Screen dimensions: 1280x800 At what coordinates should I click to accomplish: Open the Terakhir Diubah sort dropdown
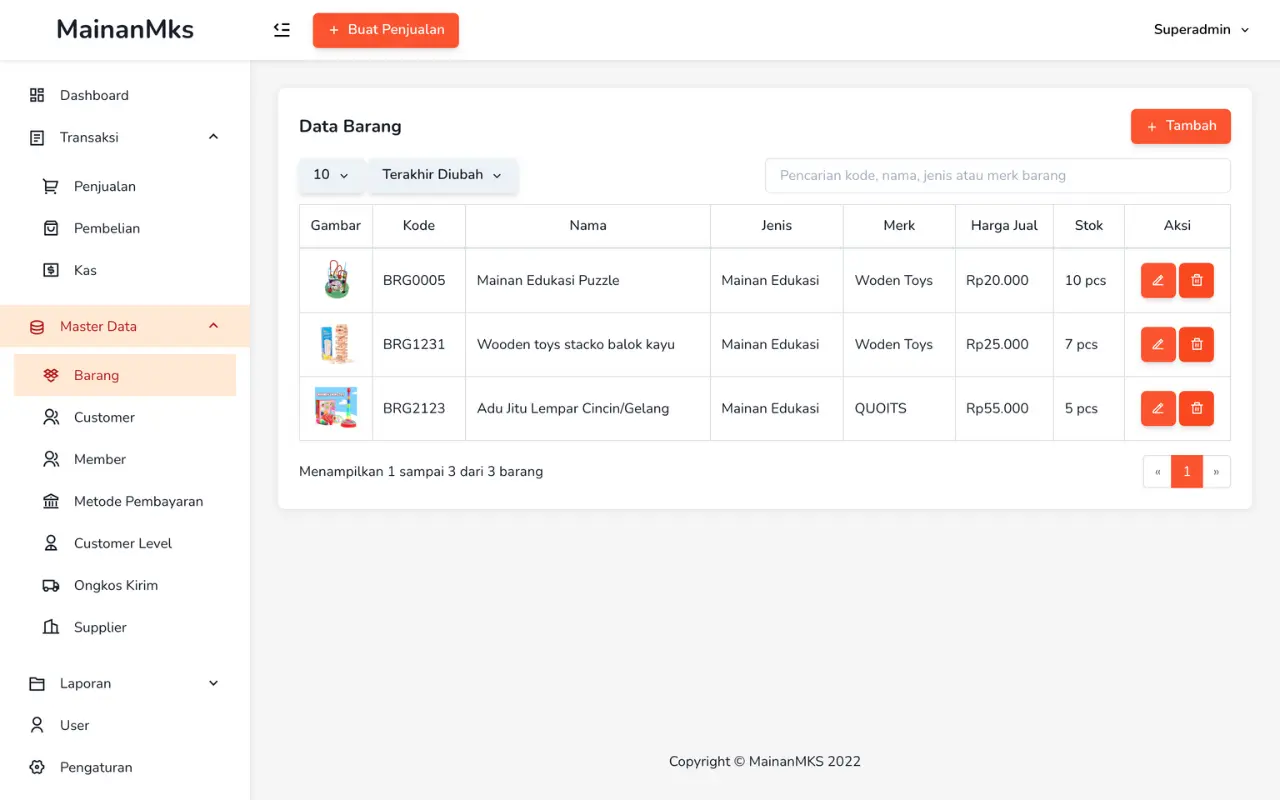[442, 175]
